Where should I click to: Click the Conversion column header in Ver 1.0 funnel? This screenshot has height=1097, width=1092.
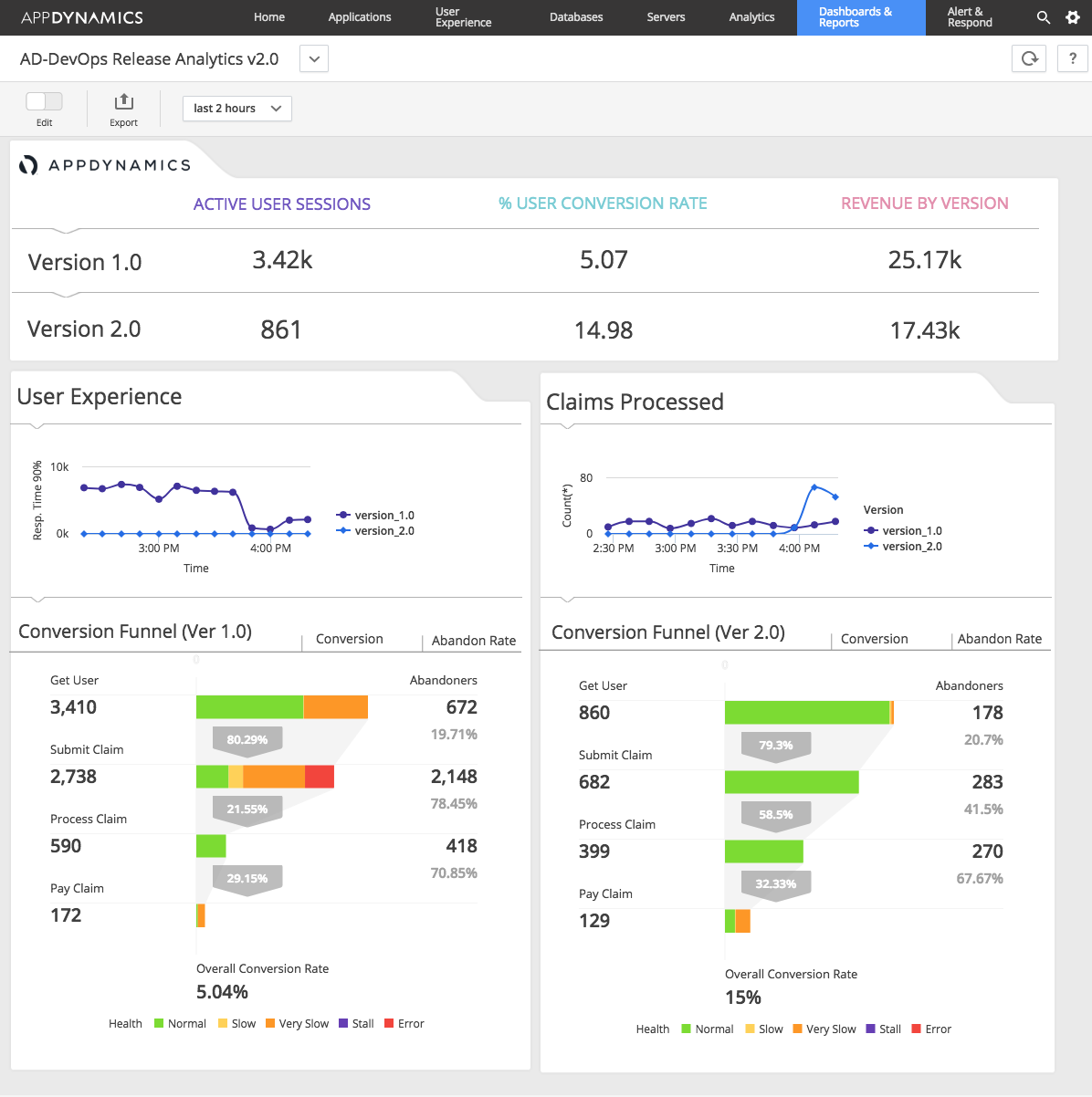tap(350, 639)
